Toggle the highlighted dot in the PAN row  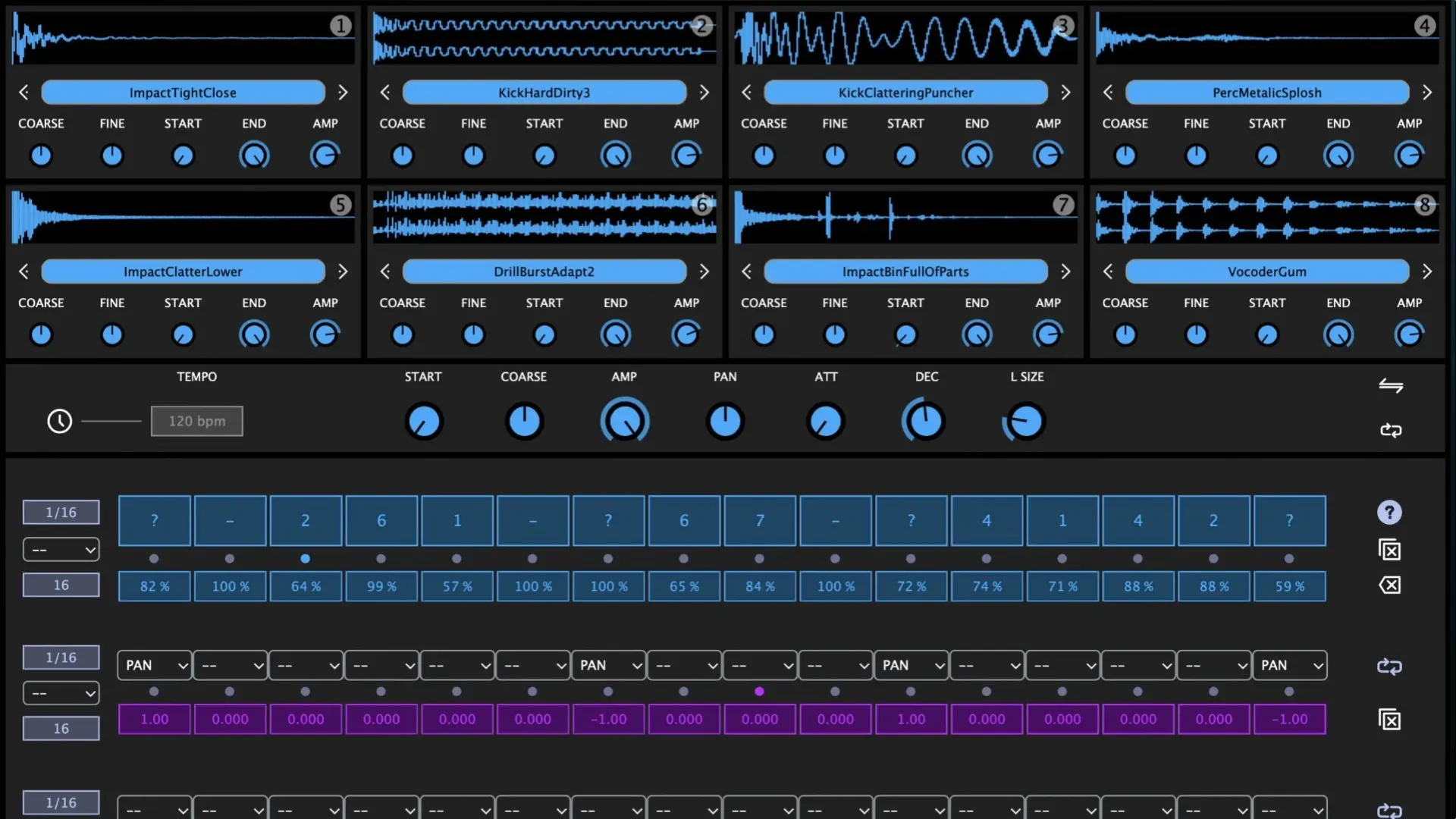click(759, 692)
